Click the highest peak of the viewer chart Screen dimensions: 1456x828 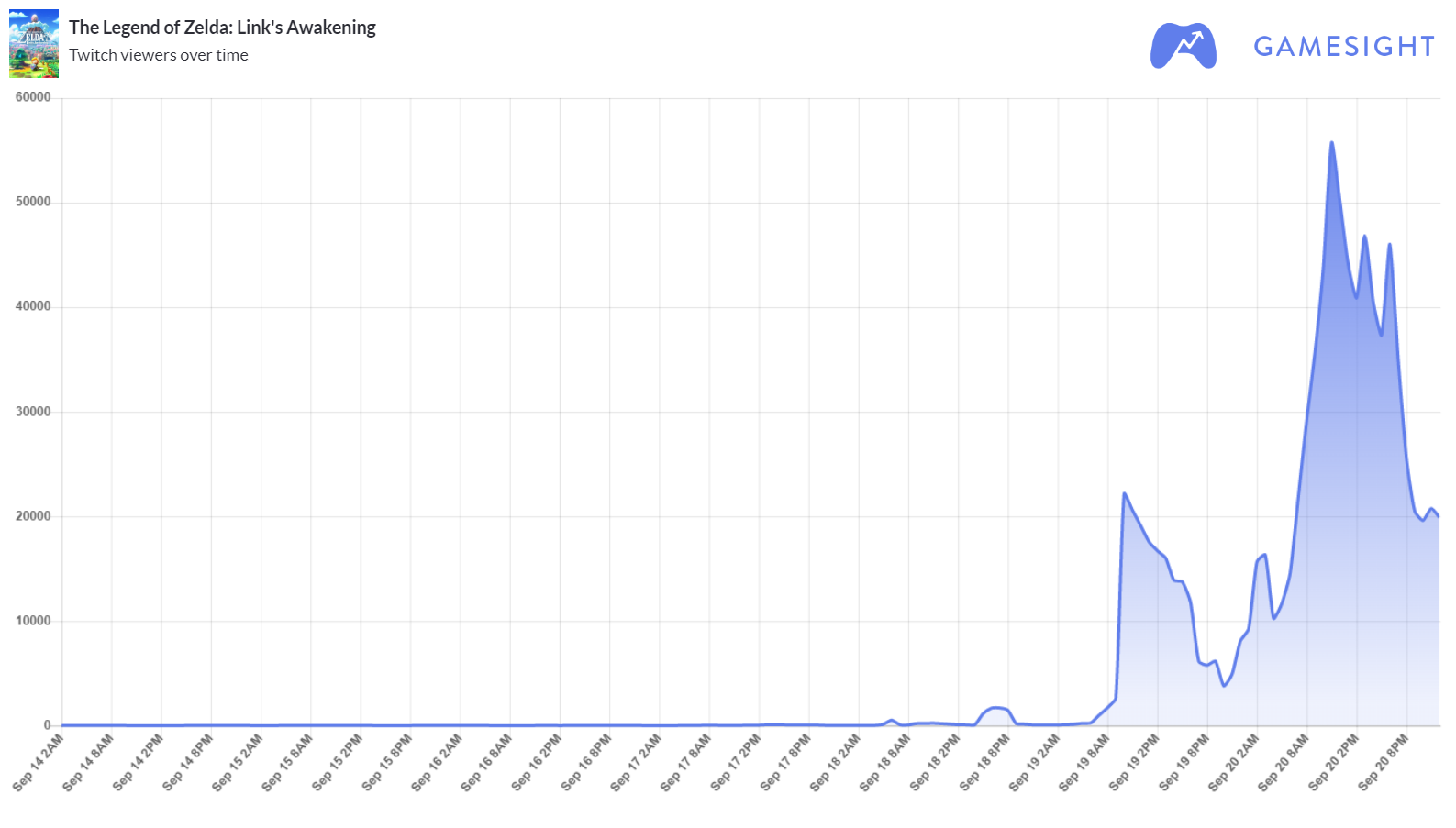pos(1331,143)
